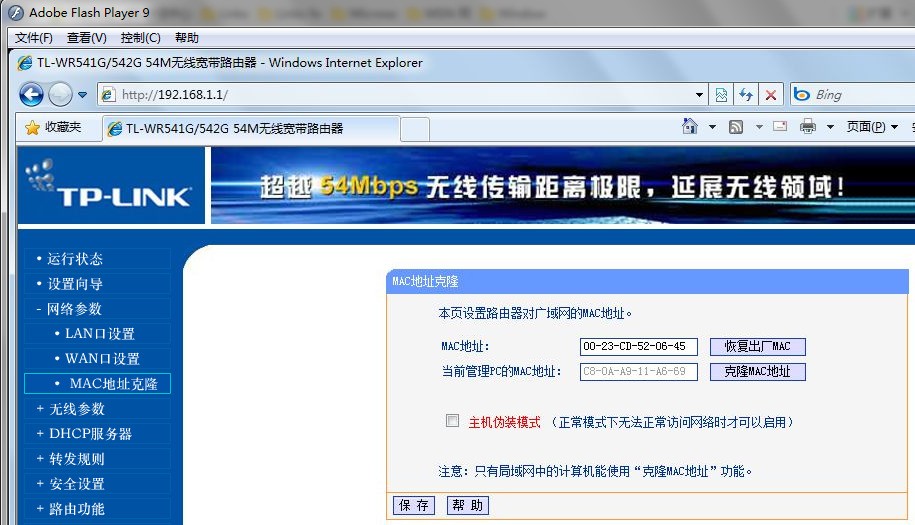Select WAN口设置 in the sidebar
Image resolution: width=915 pixels, height=525 pixels.
click(102, 359)
